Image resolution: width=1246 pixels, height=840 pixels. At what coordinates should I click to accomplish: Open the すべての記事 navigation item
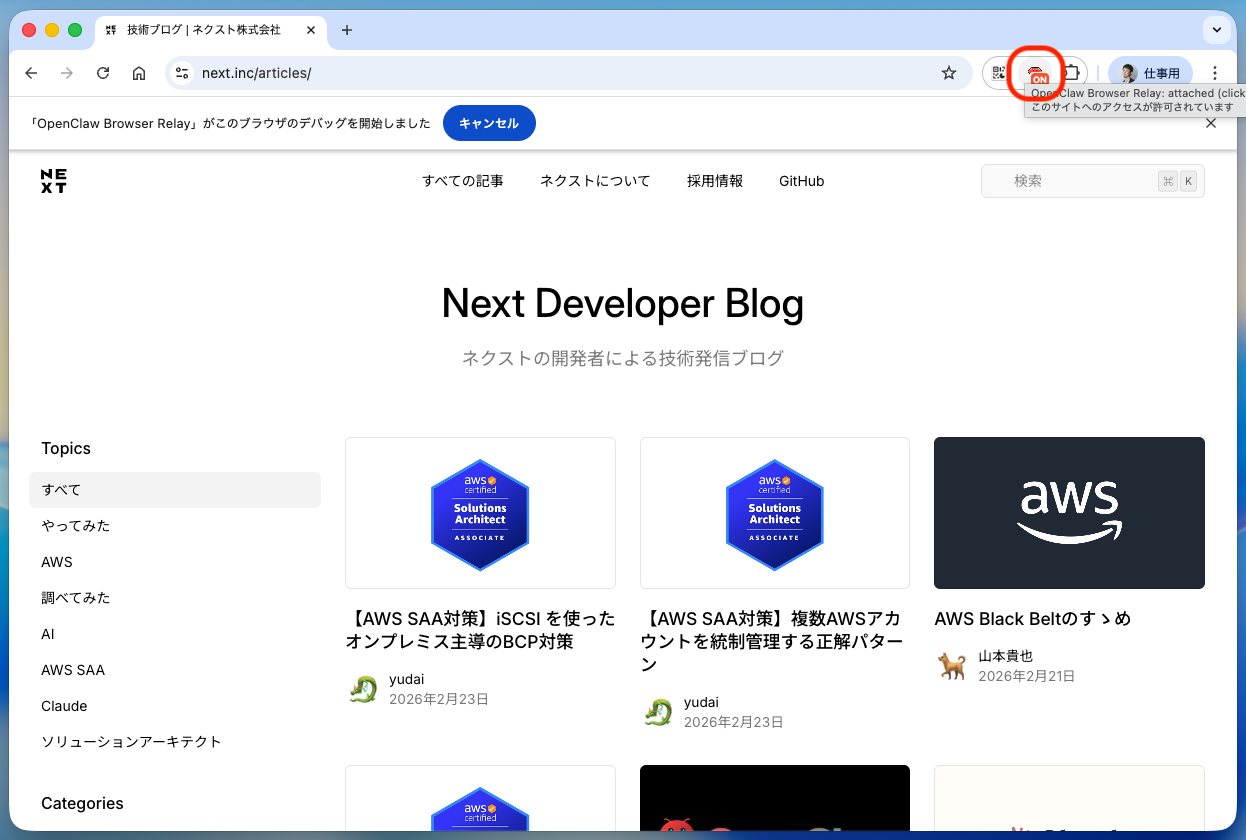[x=462, y=181]
